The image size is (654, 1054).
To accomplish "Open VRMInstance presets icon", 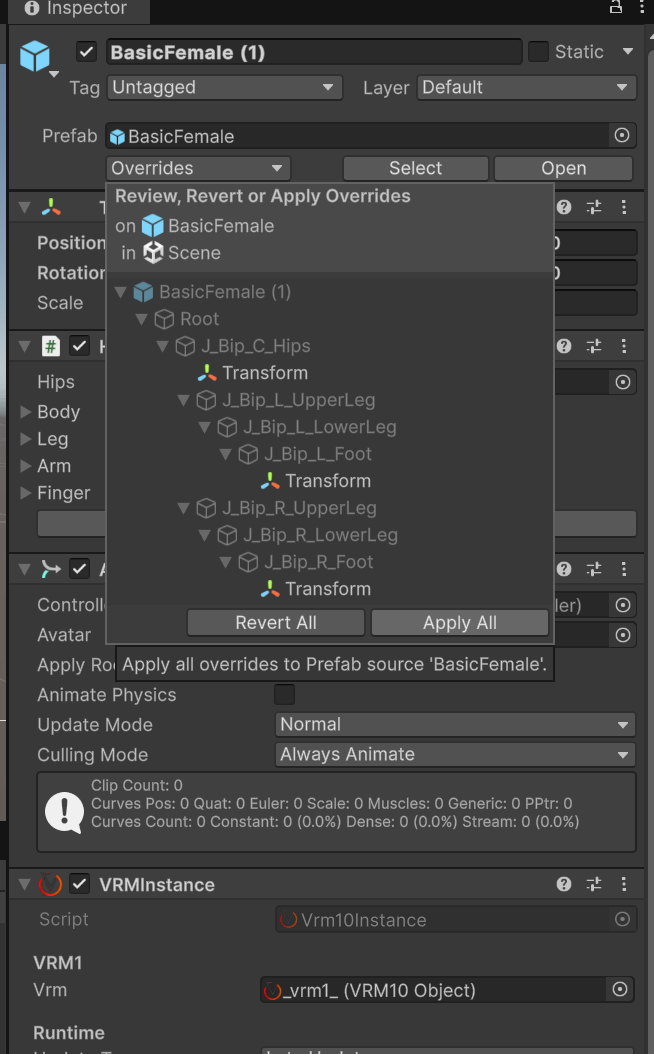I will [594, 884].
